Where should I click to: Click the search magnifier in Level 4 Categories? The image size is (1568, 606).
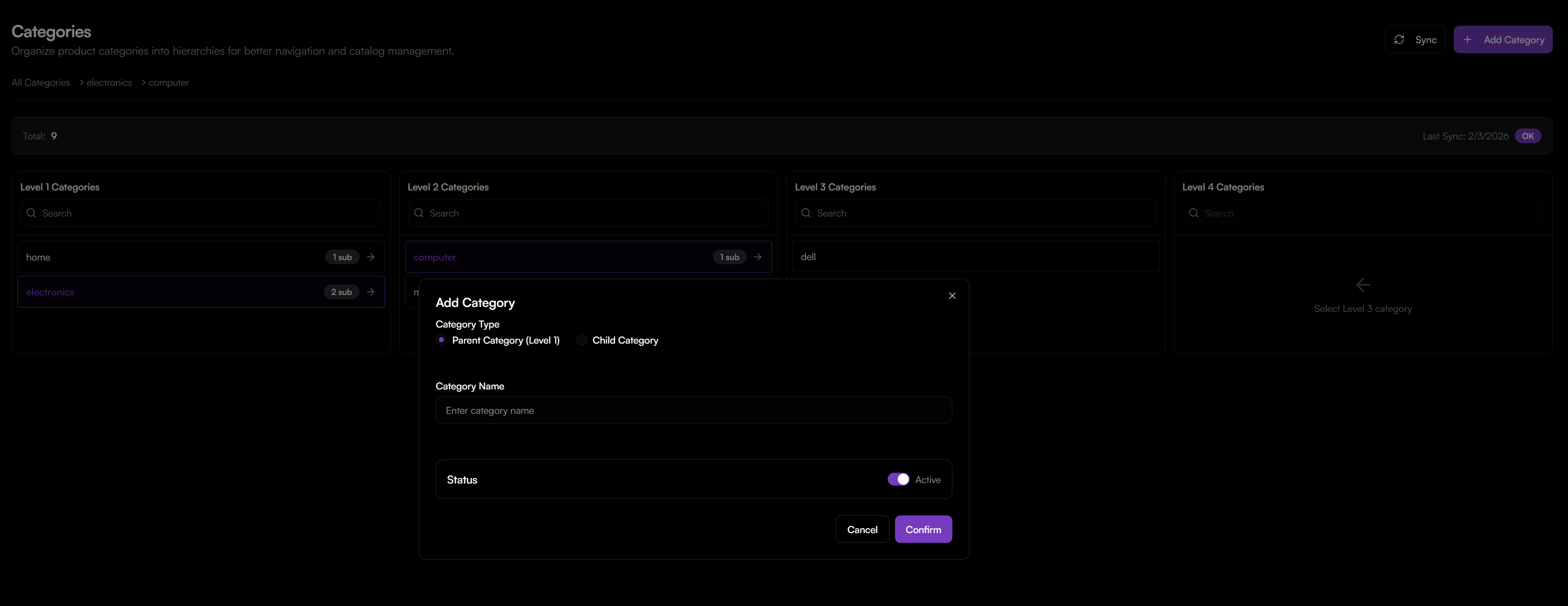(1194, 213)
